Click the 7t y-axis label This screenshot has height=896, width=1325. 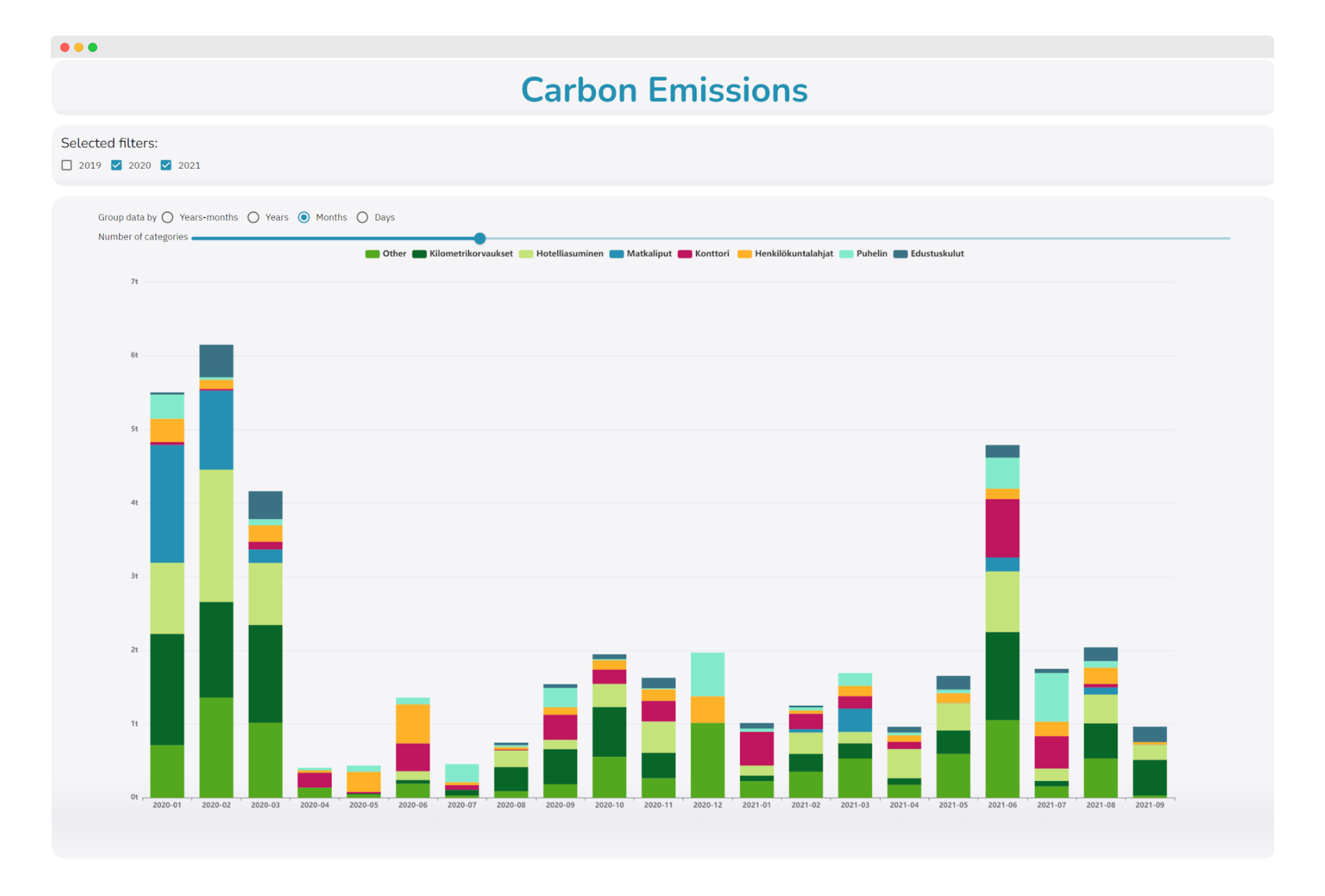[135, 281]
